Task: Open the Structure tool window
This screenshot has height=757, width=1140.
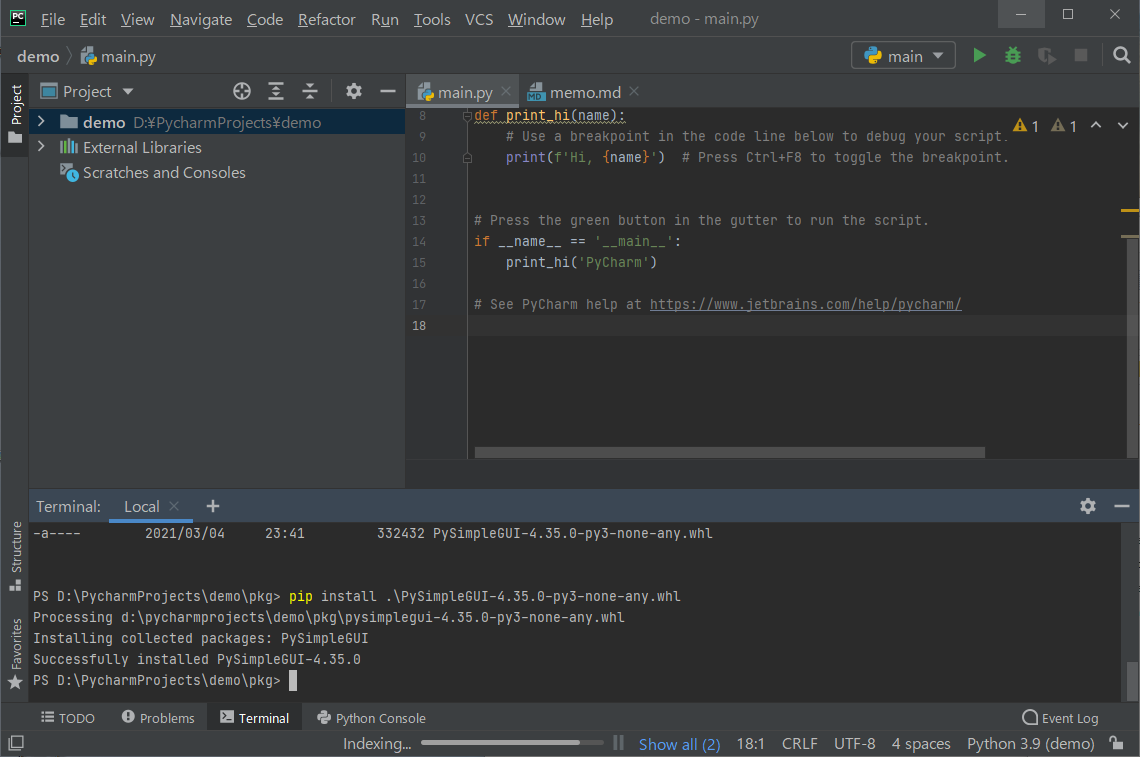Action: (15, 556)
